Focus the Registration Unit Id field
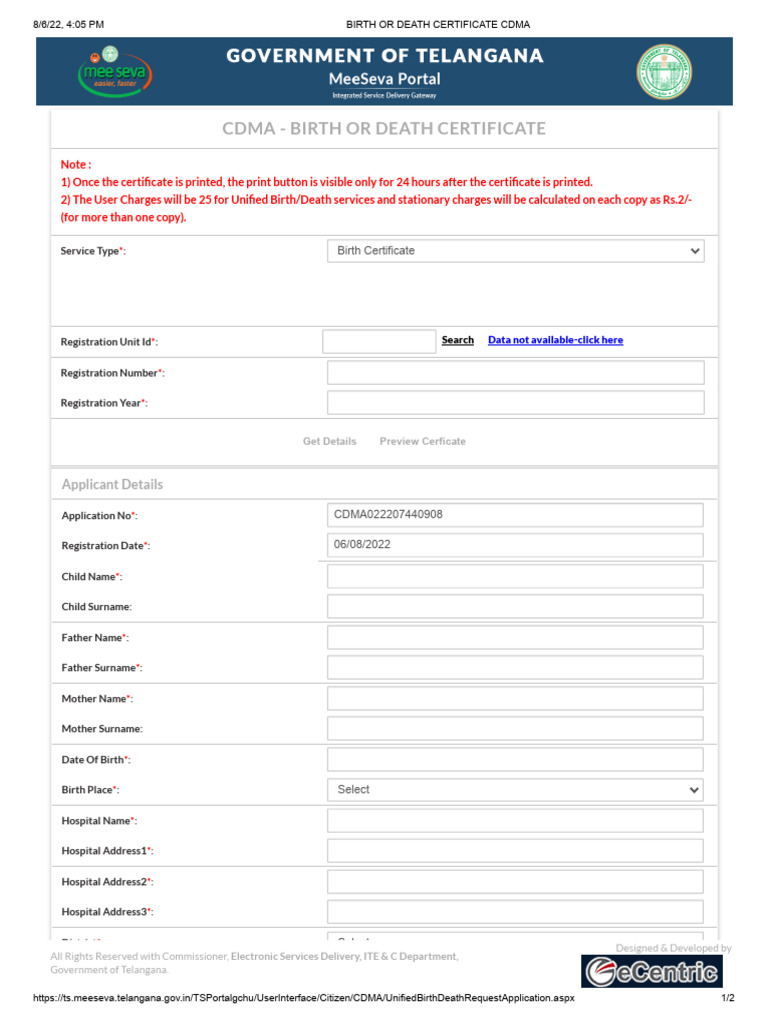The height and width of the screenshot is (1024, 768). click(x=379, y=341)
